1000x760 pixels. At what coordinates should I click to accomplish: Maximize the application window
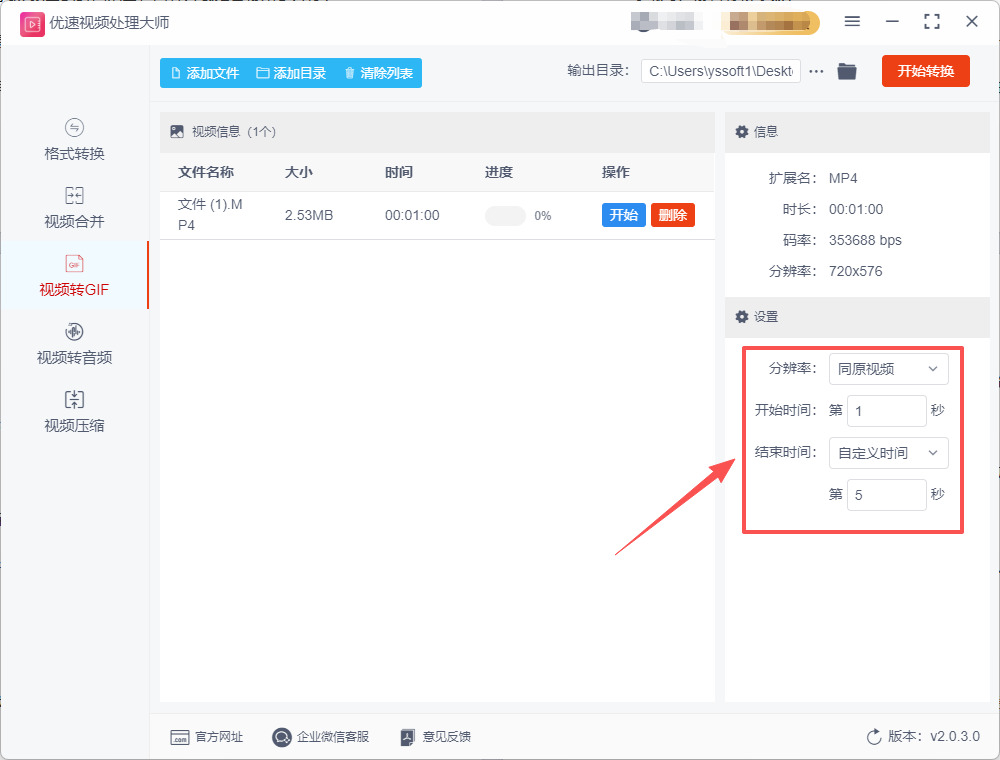coord(932,22)
